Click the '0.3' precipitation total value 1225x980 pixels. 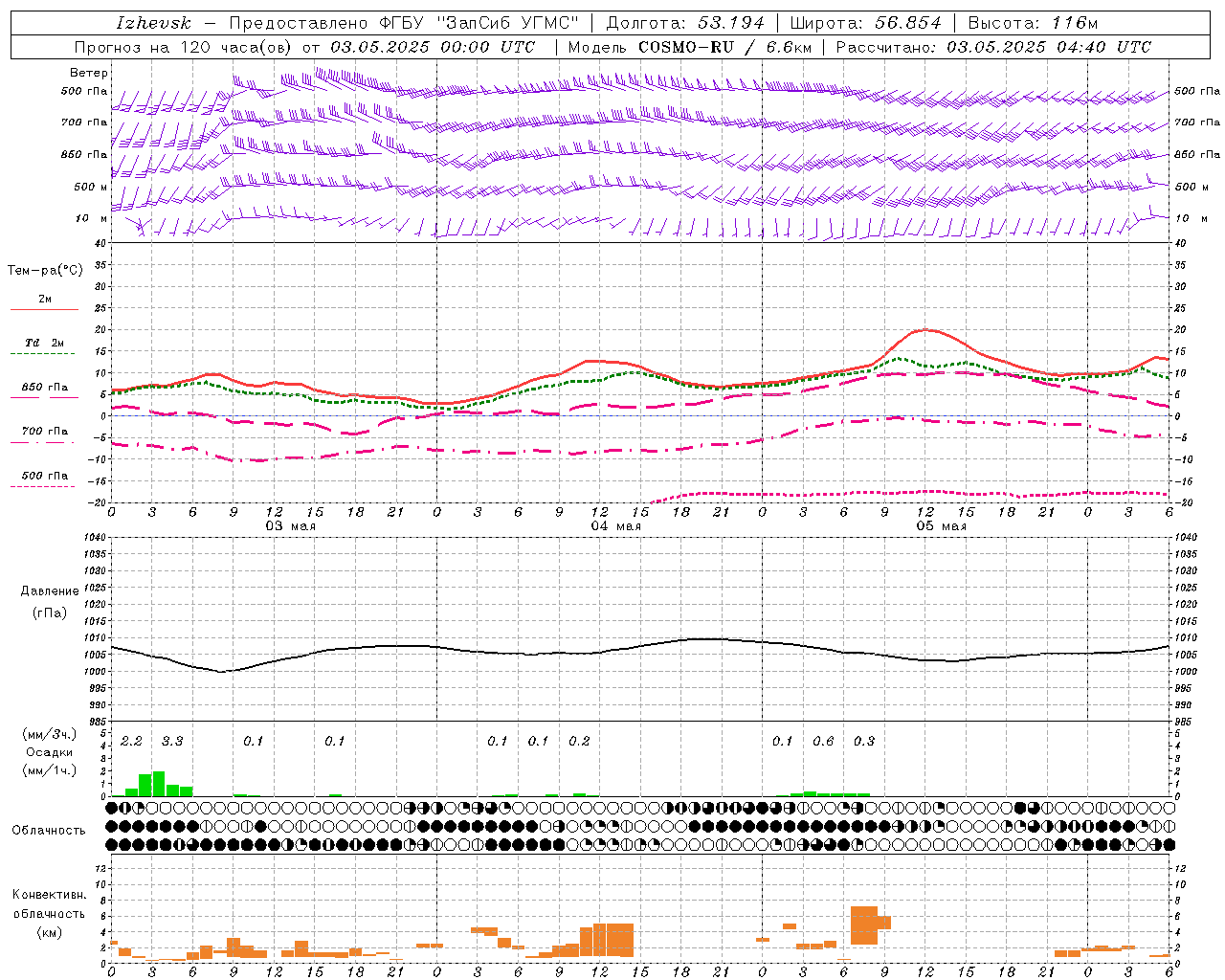pos(864,742)
